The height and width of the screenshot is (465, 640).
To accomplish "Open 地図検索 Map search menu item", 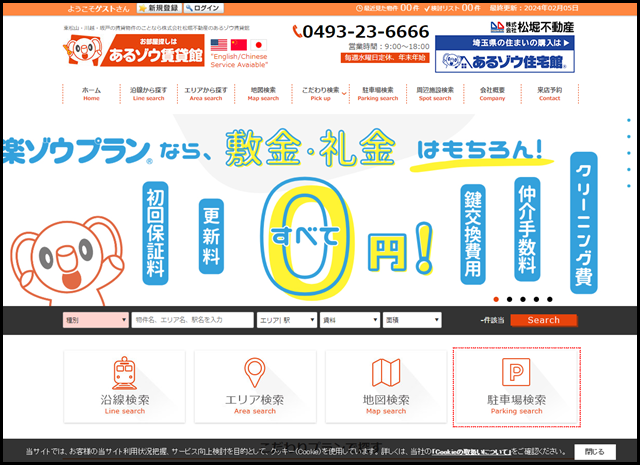I will (x=263, y=93).
